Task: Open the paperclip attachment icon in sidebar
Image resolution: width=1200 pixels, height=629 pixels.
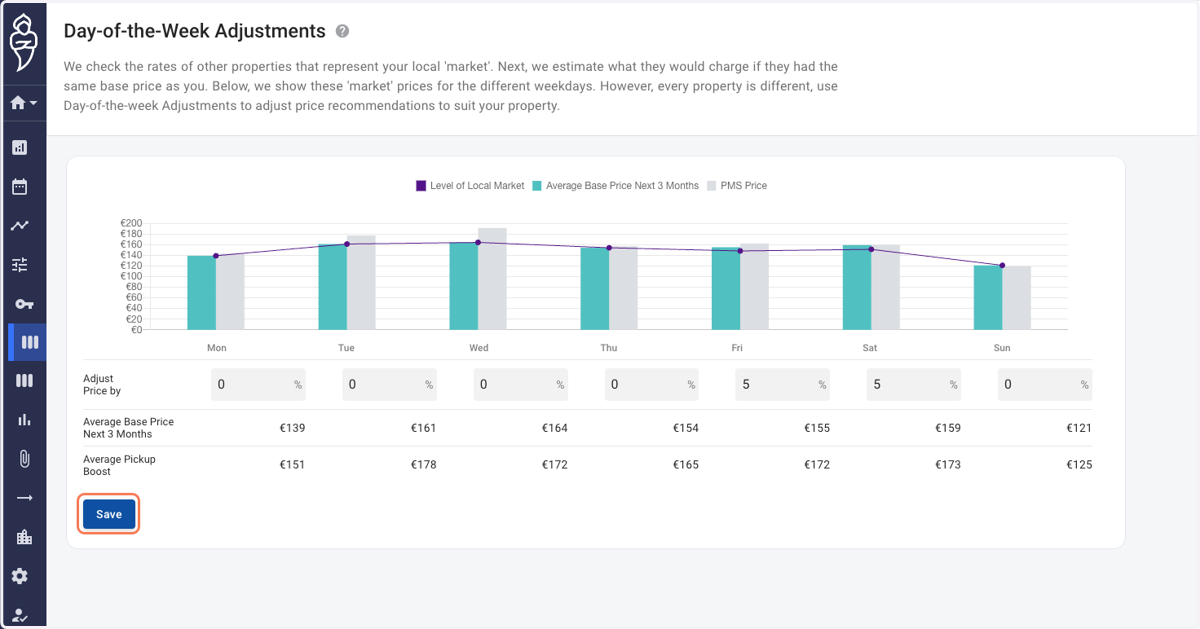Action: click(24, 459)
